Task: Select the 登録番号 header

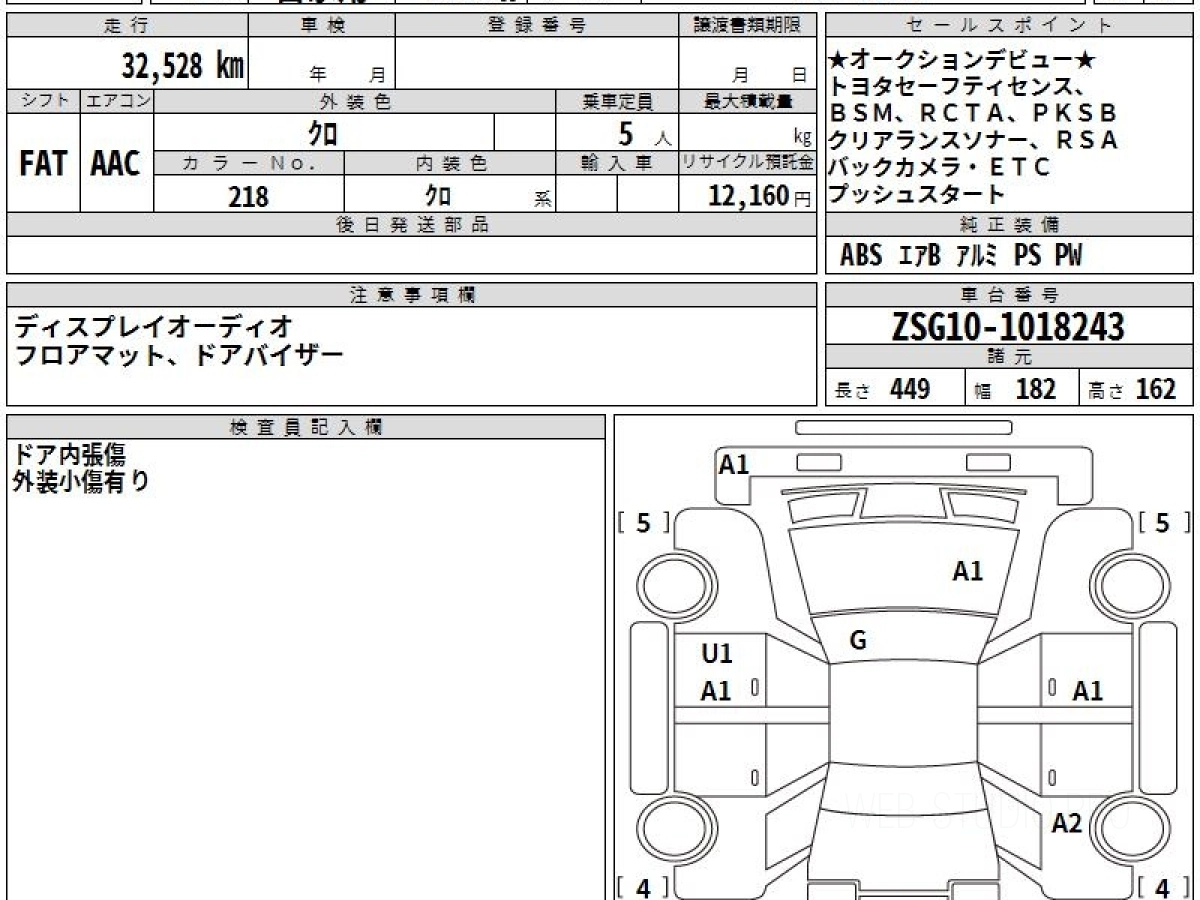Action: 537,26
